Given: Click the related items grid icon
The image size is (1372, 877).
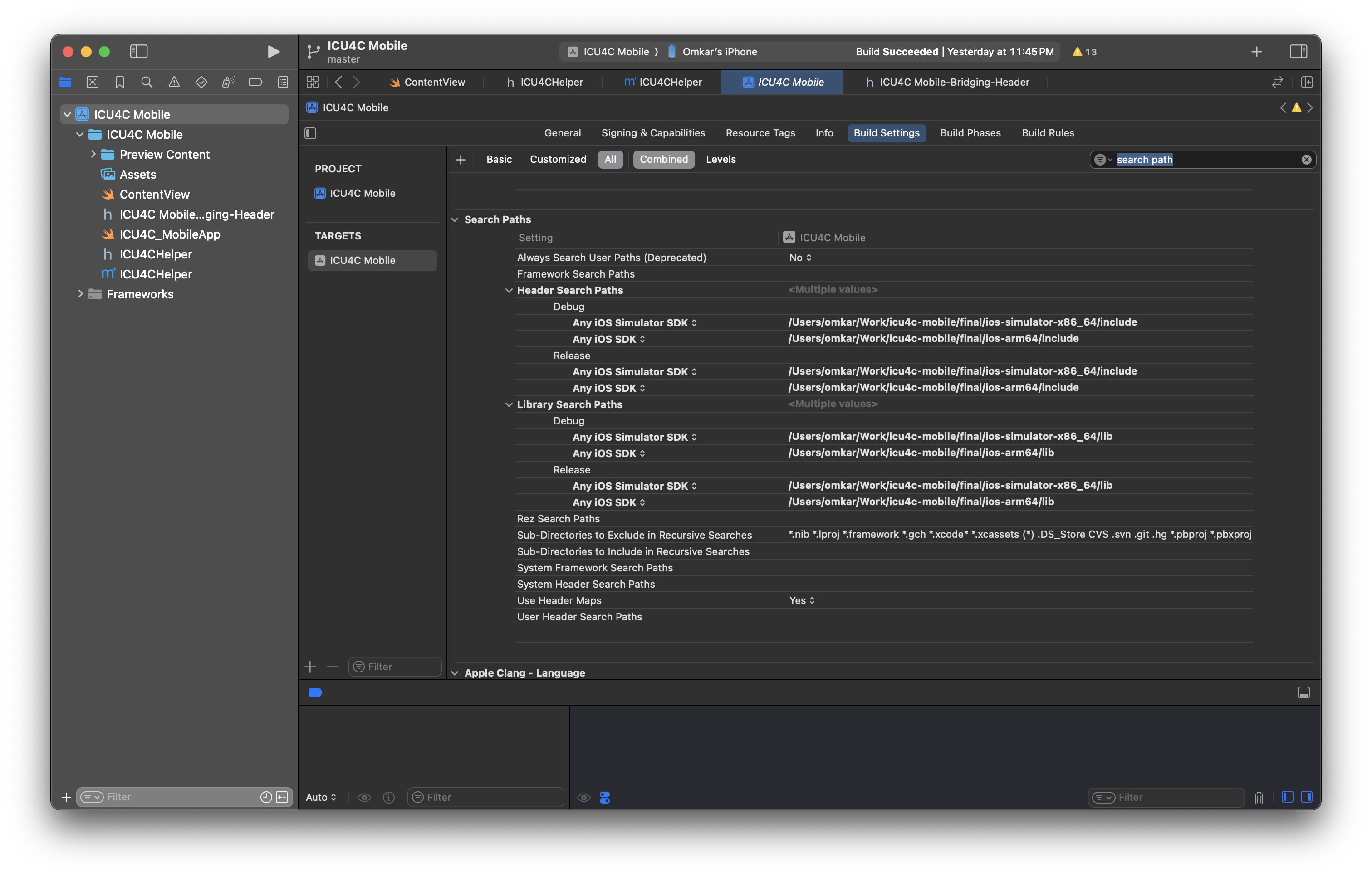Looking at the screenshot, I should click(x=312, y=82).
